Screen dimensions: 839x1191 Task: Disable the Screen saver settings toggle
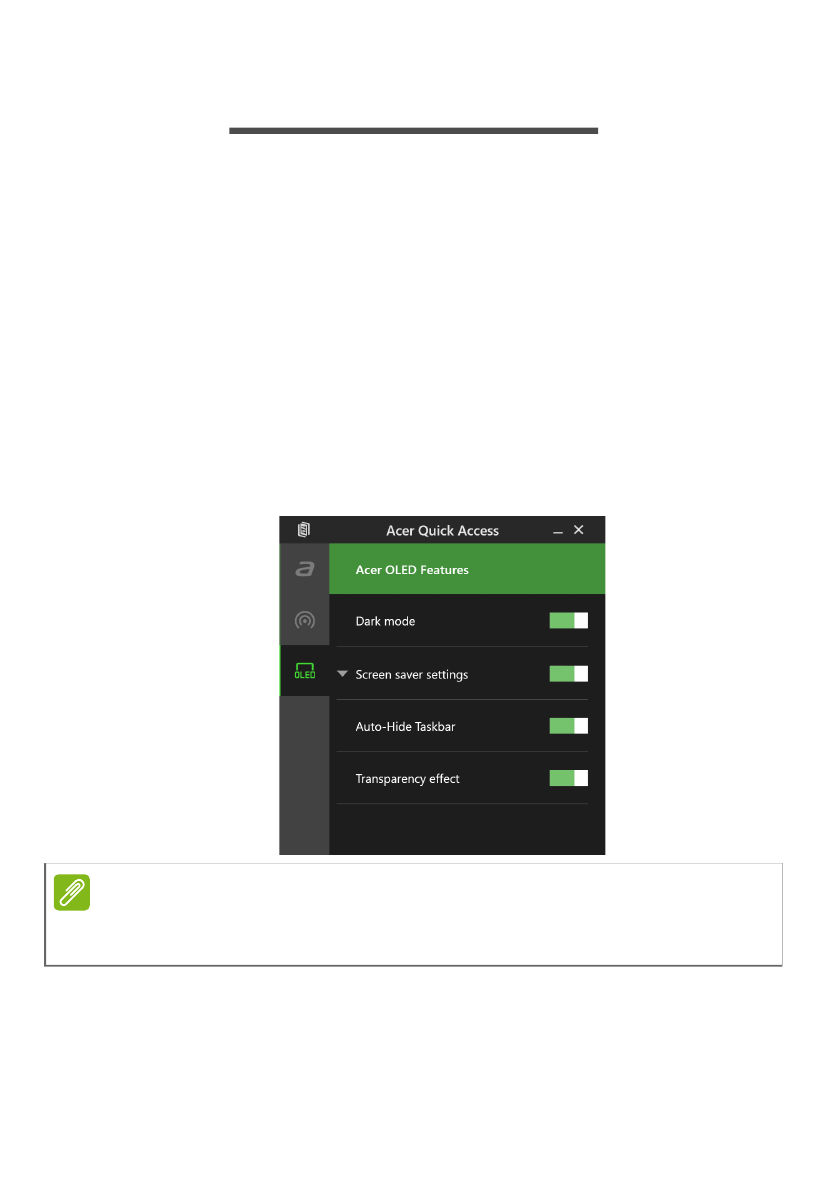coord(569,674)
